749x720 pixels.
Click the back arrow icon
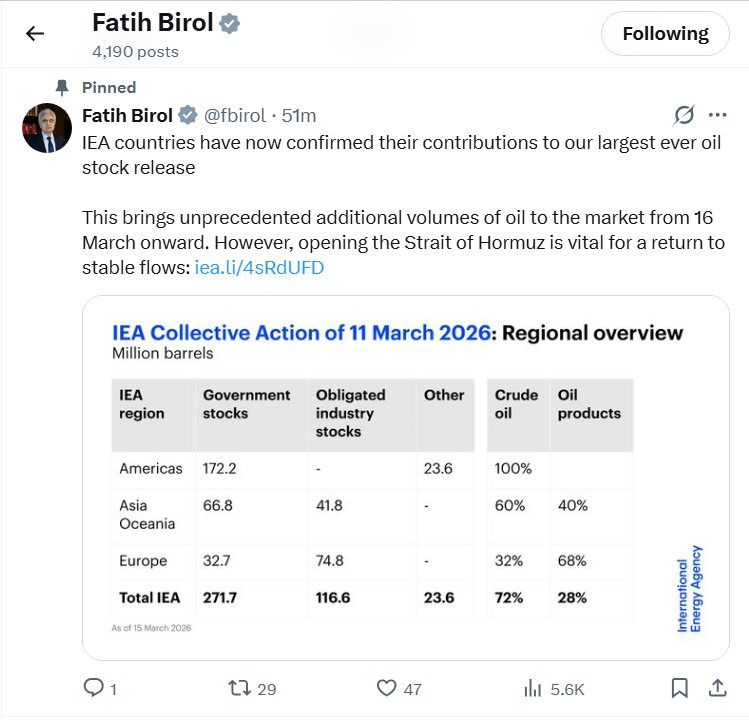pyautogui.click(x=35, y=33)
